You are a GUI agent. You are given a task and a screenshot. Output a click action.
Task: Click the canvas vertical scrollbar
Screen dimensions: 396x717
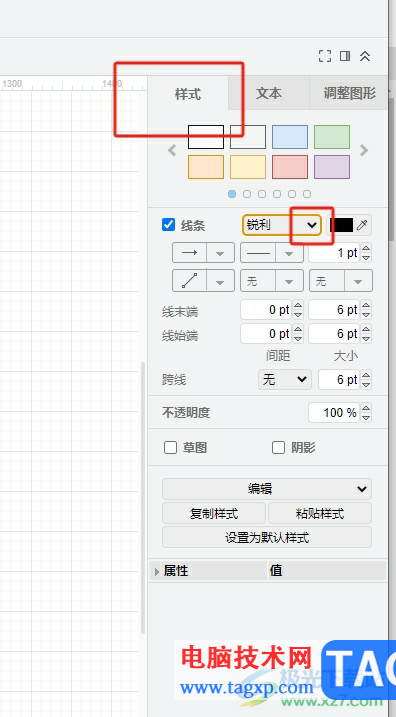143,498
